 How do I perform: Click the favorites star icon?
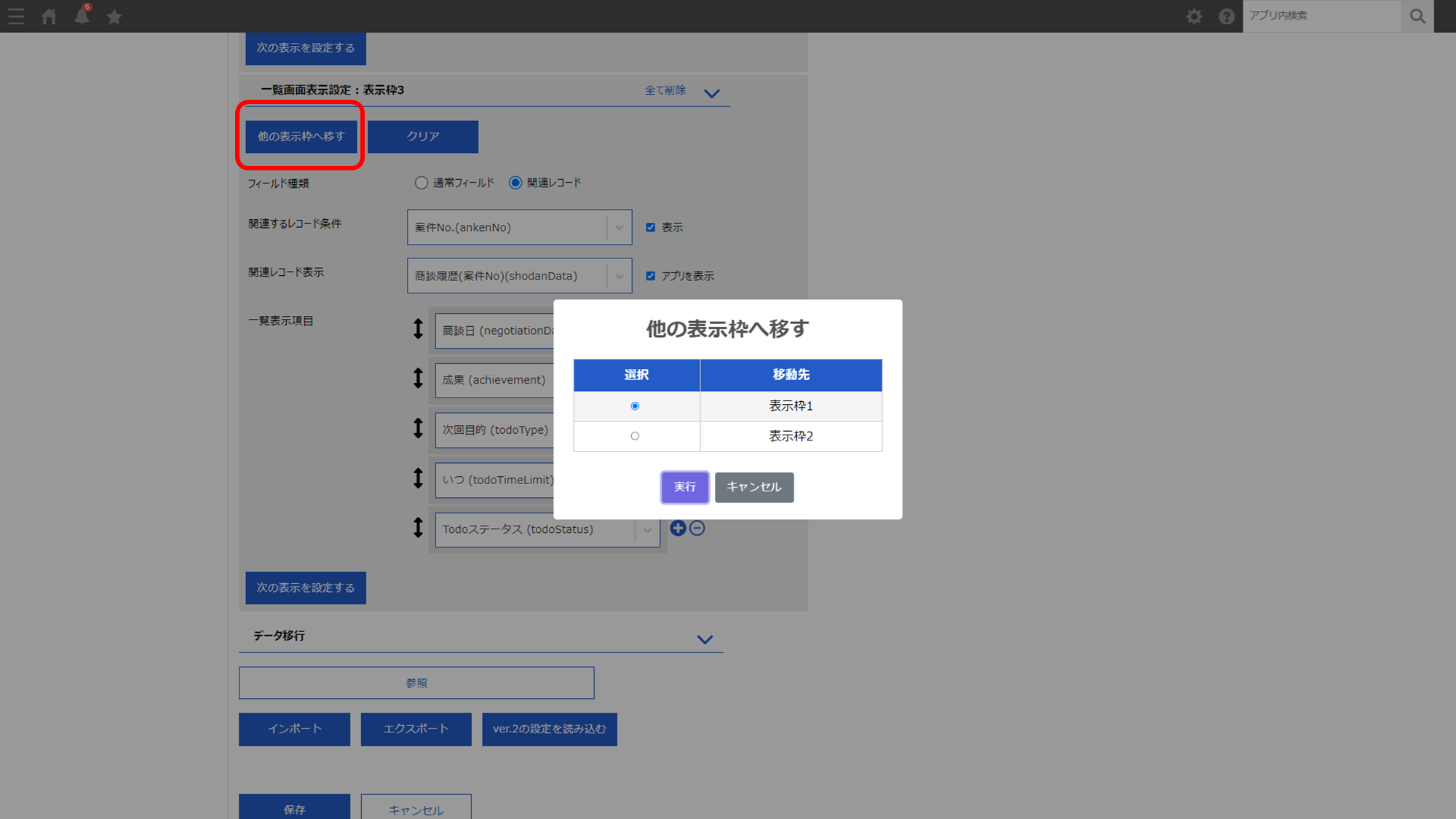(x=114, y=16)
